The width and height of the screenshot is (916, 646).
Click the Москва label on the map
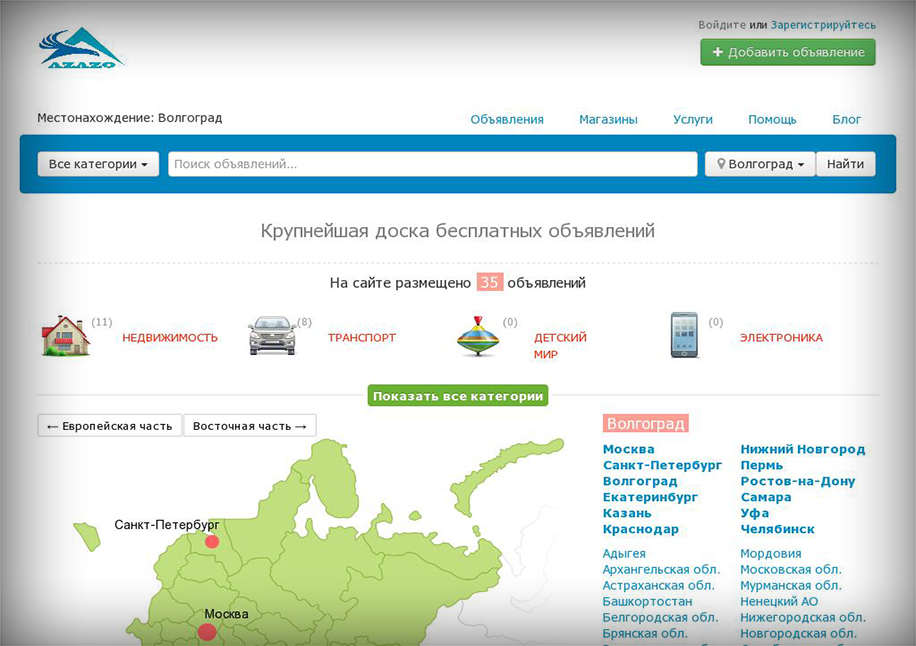click(x=226, y=614)
